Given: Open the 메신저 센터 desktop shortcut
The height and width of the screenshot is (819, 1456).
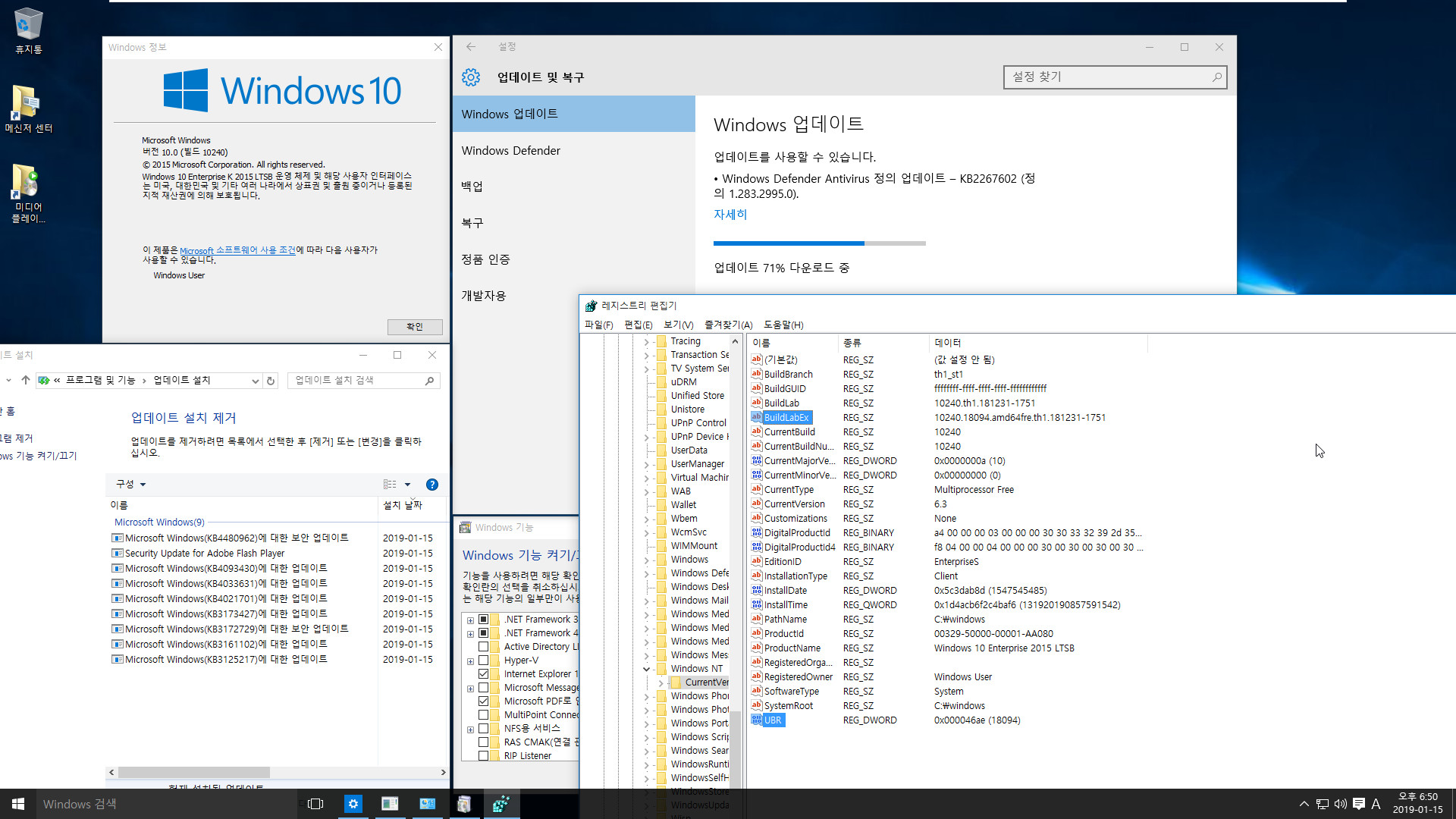Looking at the screenshot, I should coord(28,108).
